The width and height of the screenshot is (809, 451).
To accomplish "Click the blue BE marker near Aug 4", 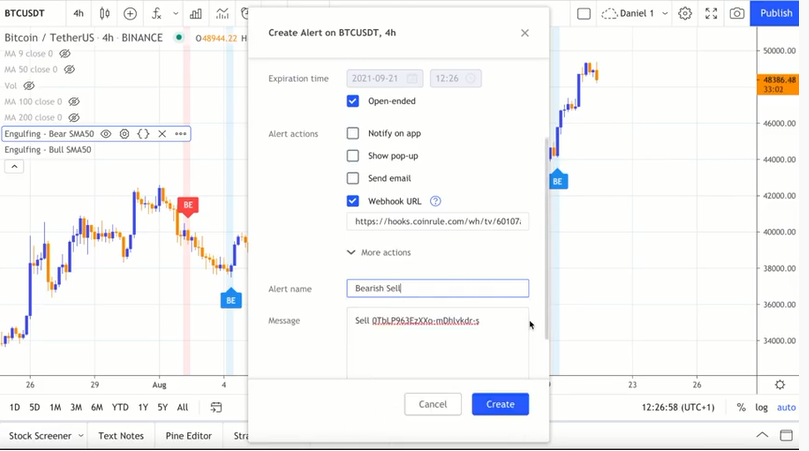I will click(231, 299).
